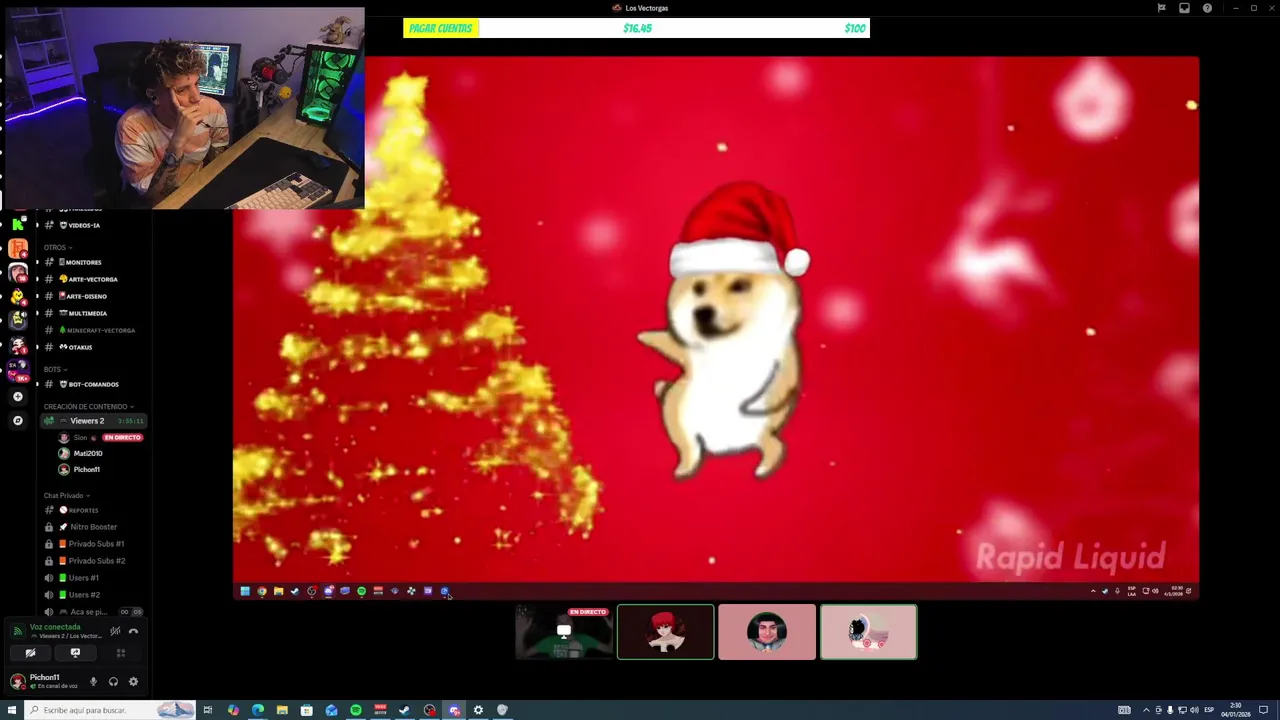Viewport: 1280px width, 720px height.
Task: Select Pichon11 in voice channel list
Action: coord(86,469)
